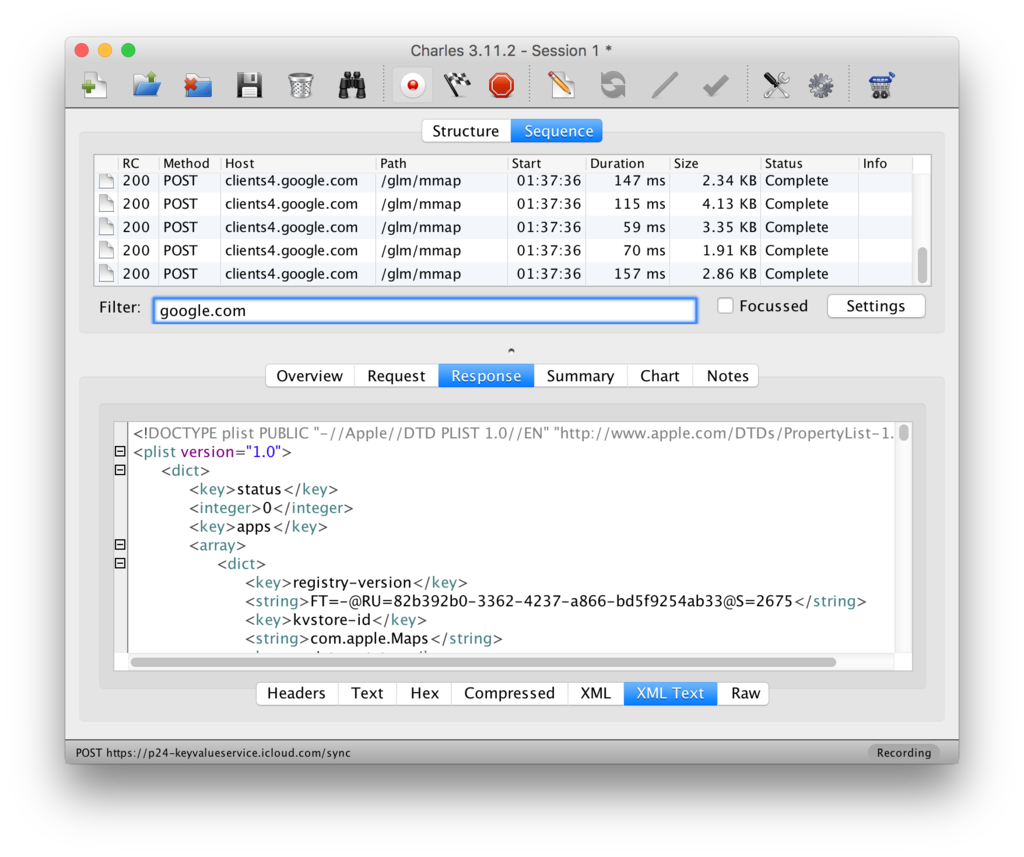This screenshot has height=857, width=1024.
Task: Click the filter field containing google.com
Action: [x=424, y=310]
